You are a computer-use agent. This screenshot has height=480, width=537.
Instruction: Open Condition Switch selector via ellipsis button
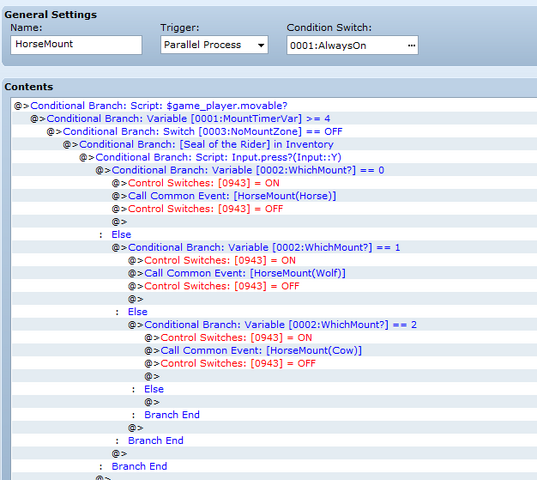411,45
